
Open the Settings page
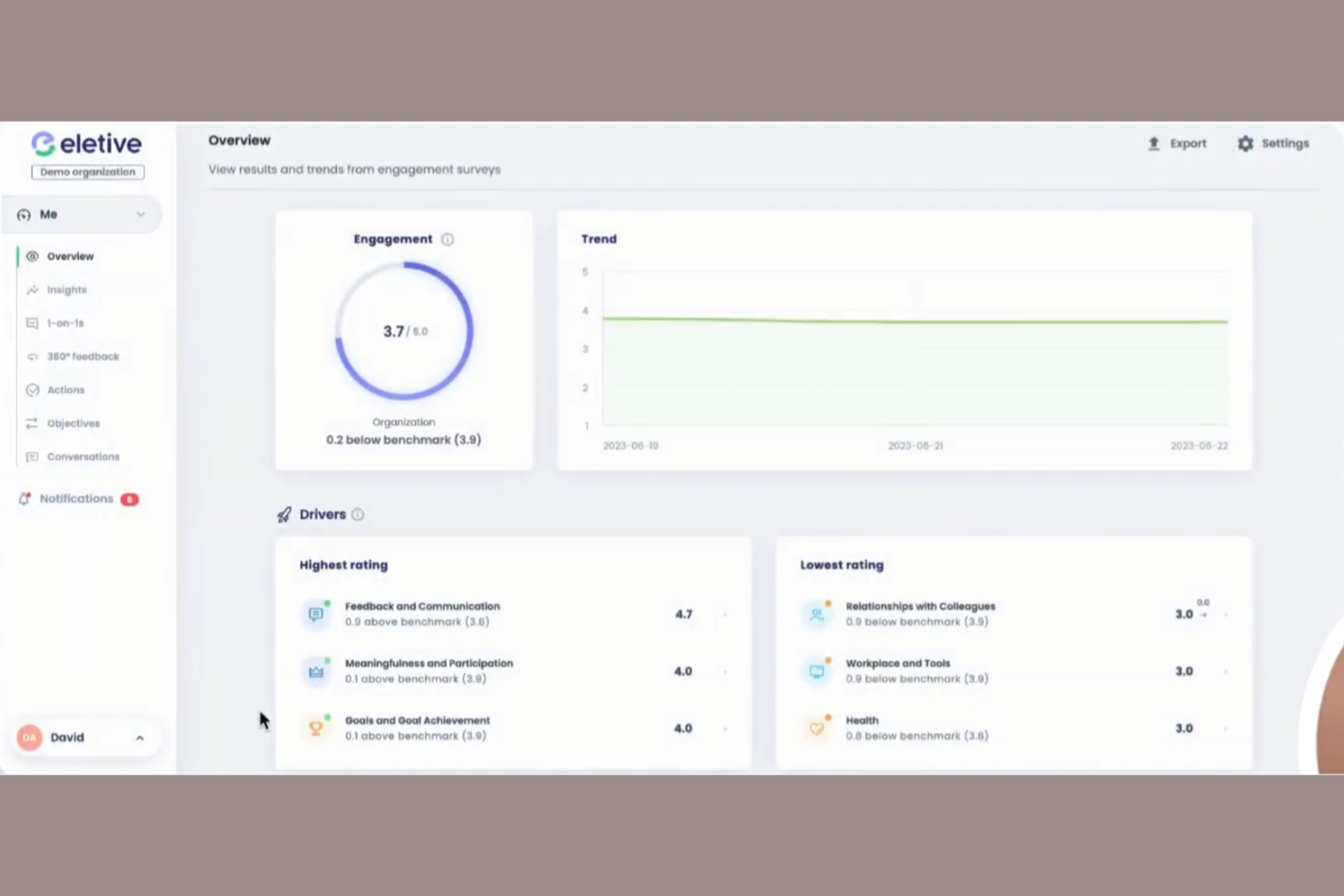coord(1273,143)
